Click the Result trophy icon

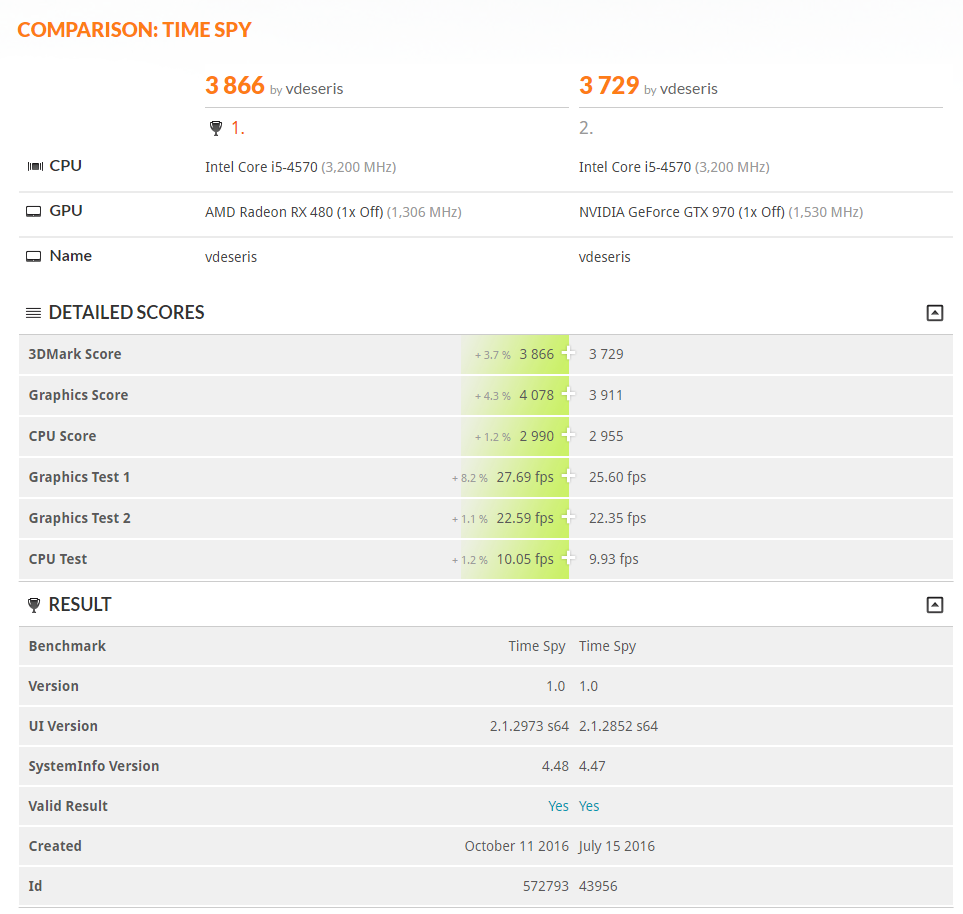[34, 605]
